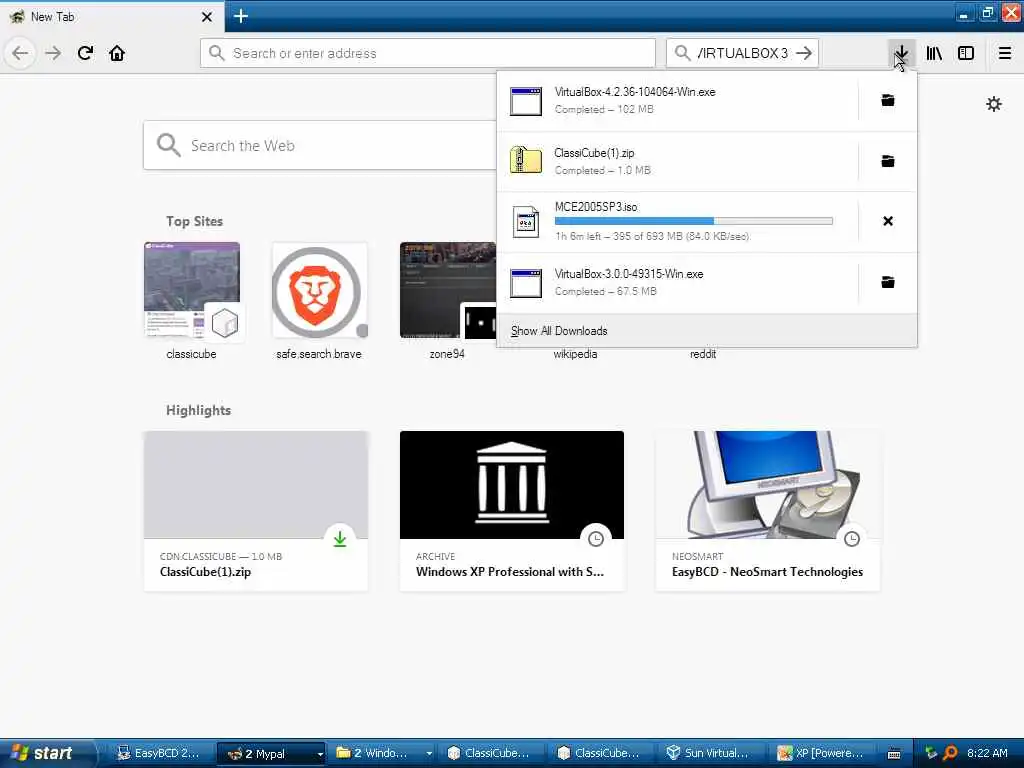
Task: Click the Search the Web field
Action: coord(320,145)
